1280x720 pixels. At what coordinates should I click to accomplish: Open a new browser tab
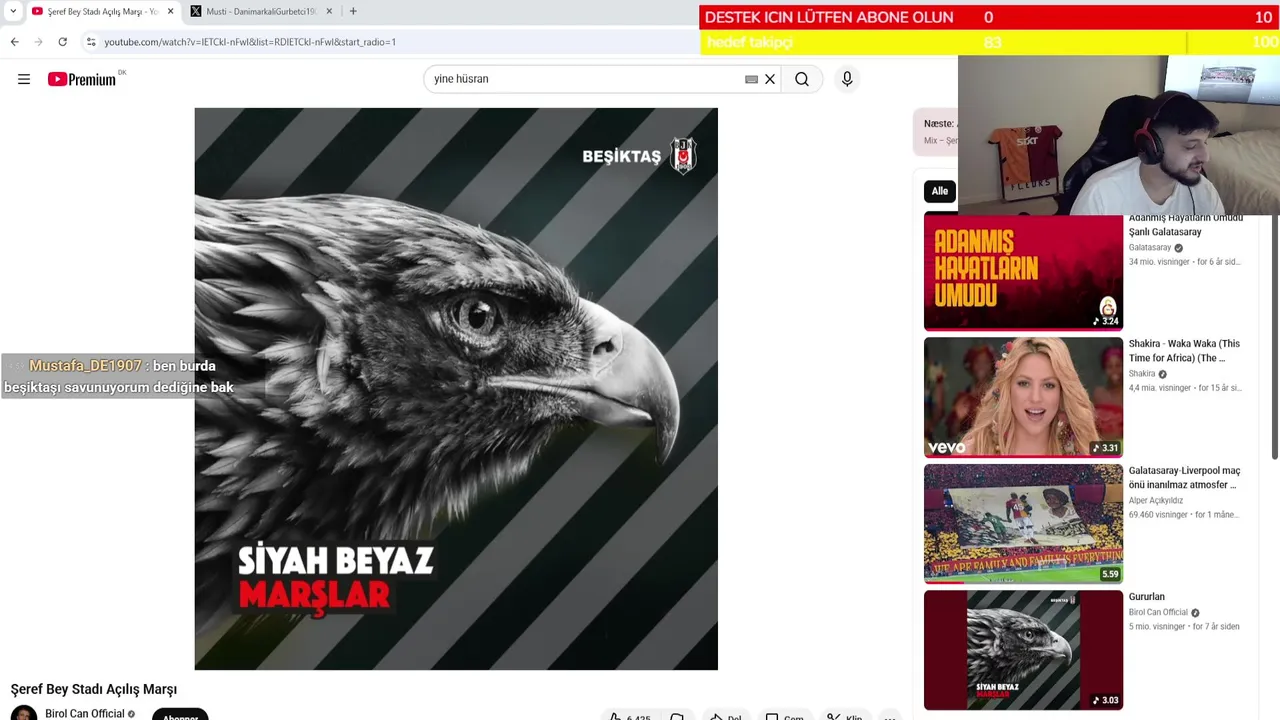coord(353,11)
